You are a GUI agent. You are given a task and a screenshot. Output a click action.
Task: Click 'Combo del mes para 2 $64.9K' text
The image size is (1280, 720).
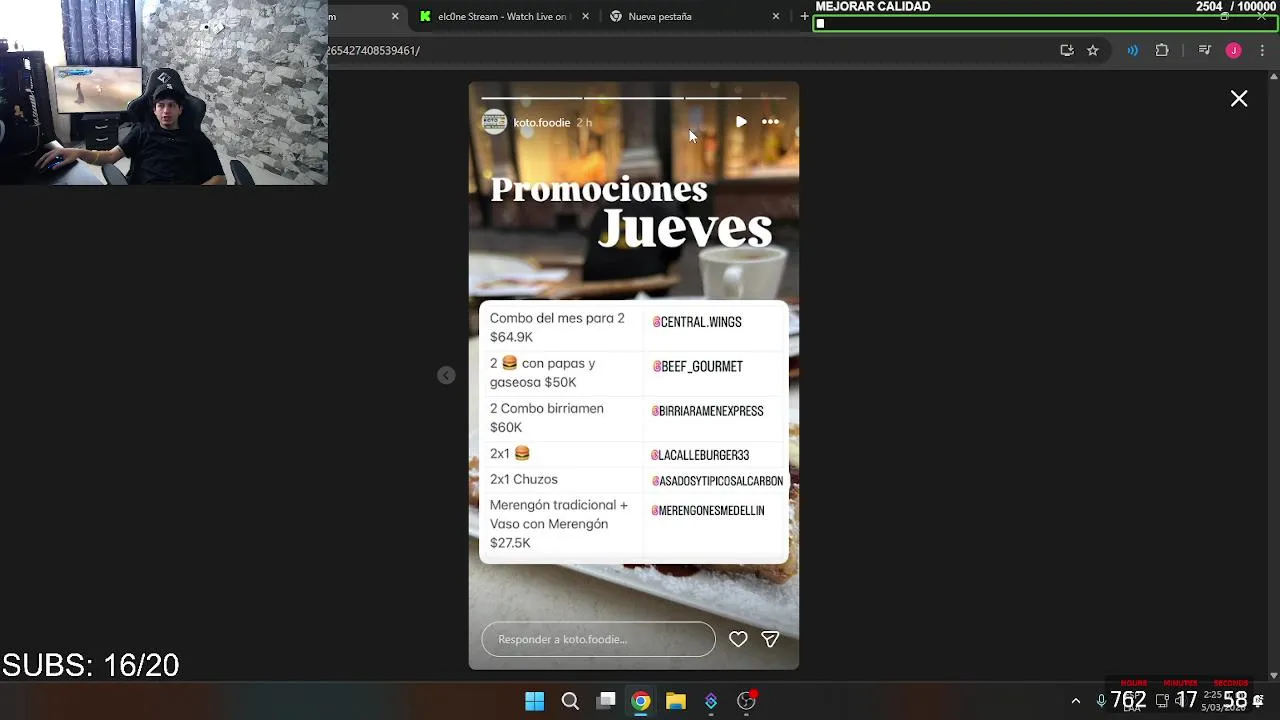pos(557,327)
